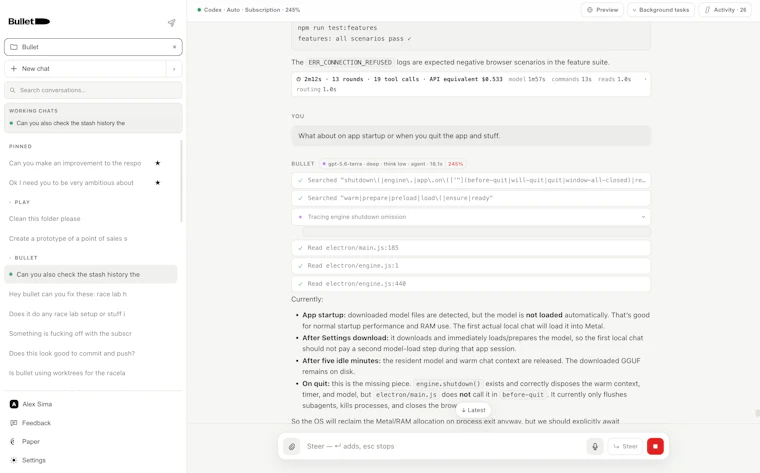Unpin star on 'Ok I need you to be very ambitious' chat
Viewport: 760px width, 473px height.
(158, 183)
